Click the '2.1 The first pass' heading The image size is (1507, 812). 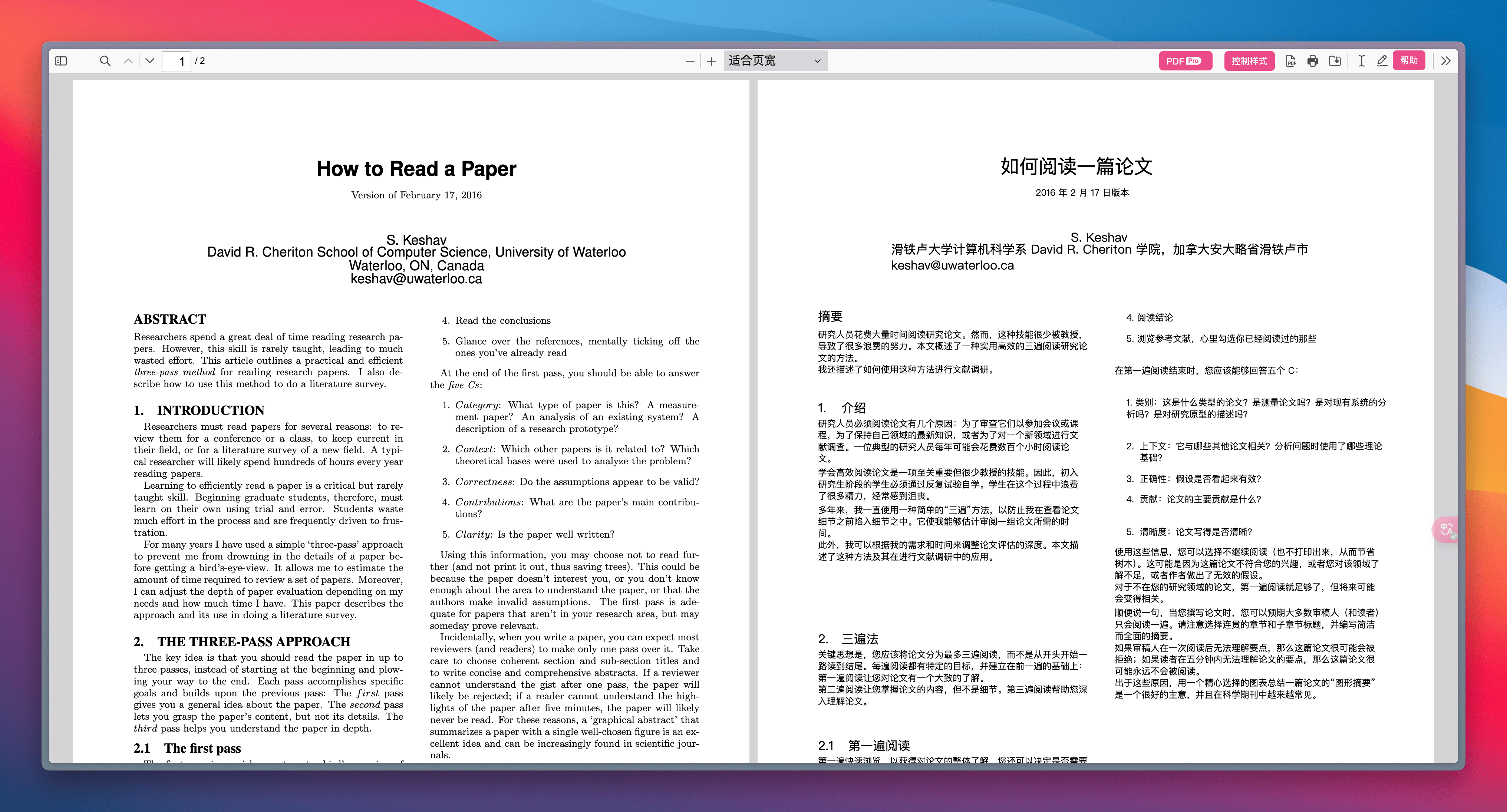pyautogui.click(x=187, y=748)
